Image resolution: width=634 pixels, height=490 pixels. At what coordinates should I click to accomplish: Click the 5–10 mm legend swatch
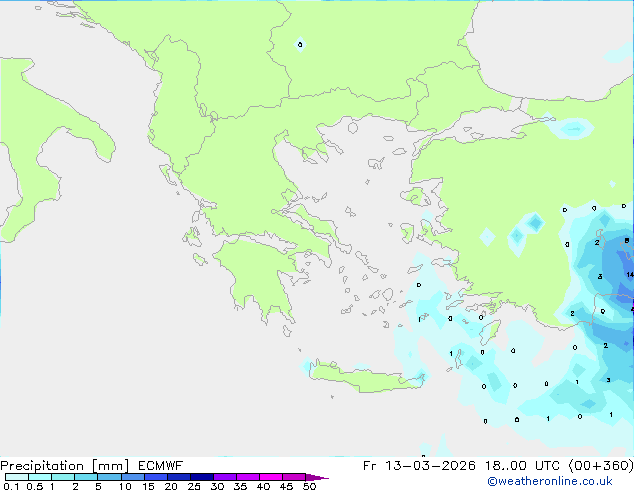[109, 477]
